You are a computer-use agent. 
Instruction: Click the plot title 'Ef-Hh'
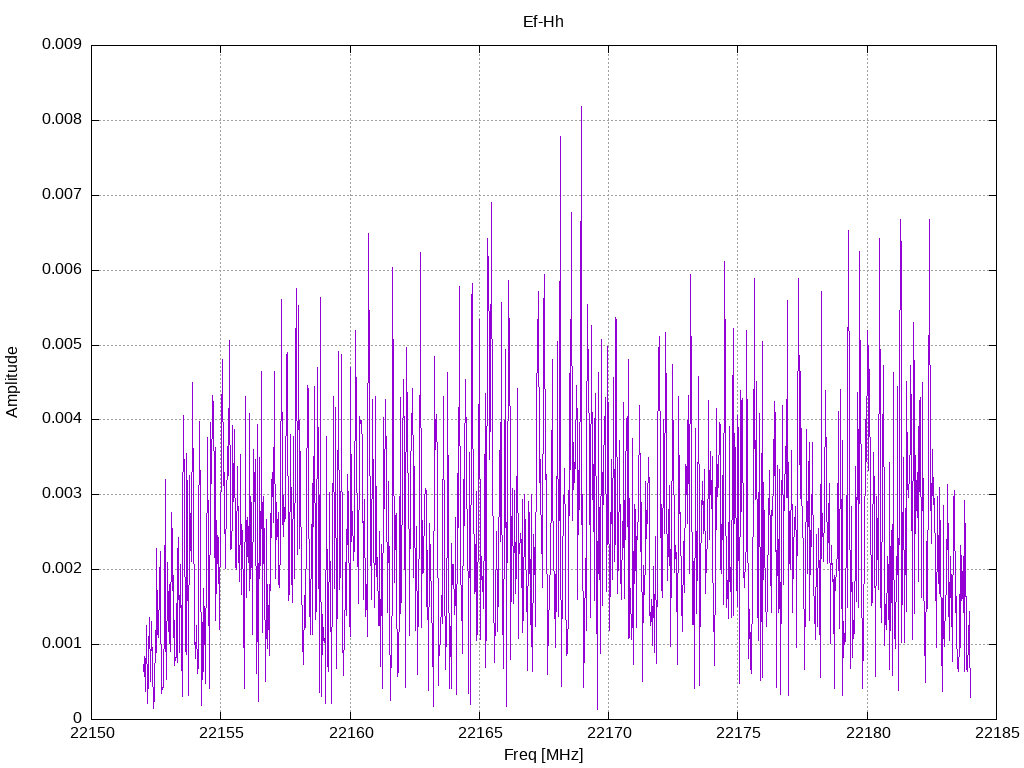pos(543,22)
